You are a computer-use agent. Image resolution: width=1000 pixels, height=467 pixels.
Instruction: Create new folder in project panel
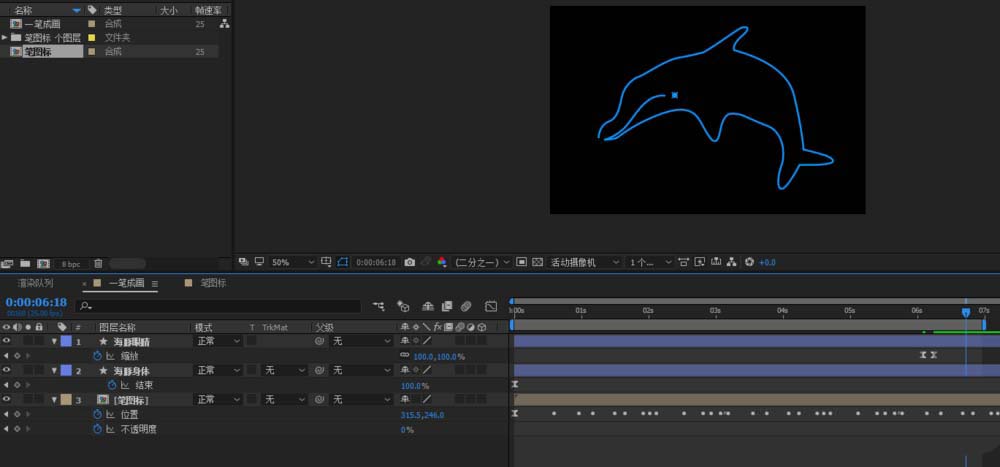(25, 264)
